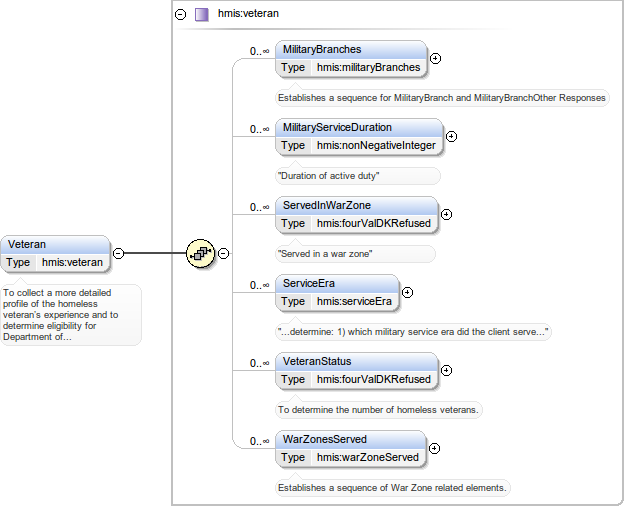The height and width of the screenshot is (507, 625).
Task: Click the "Duration of active duty" annotation
Action: pos(328,176)
